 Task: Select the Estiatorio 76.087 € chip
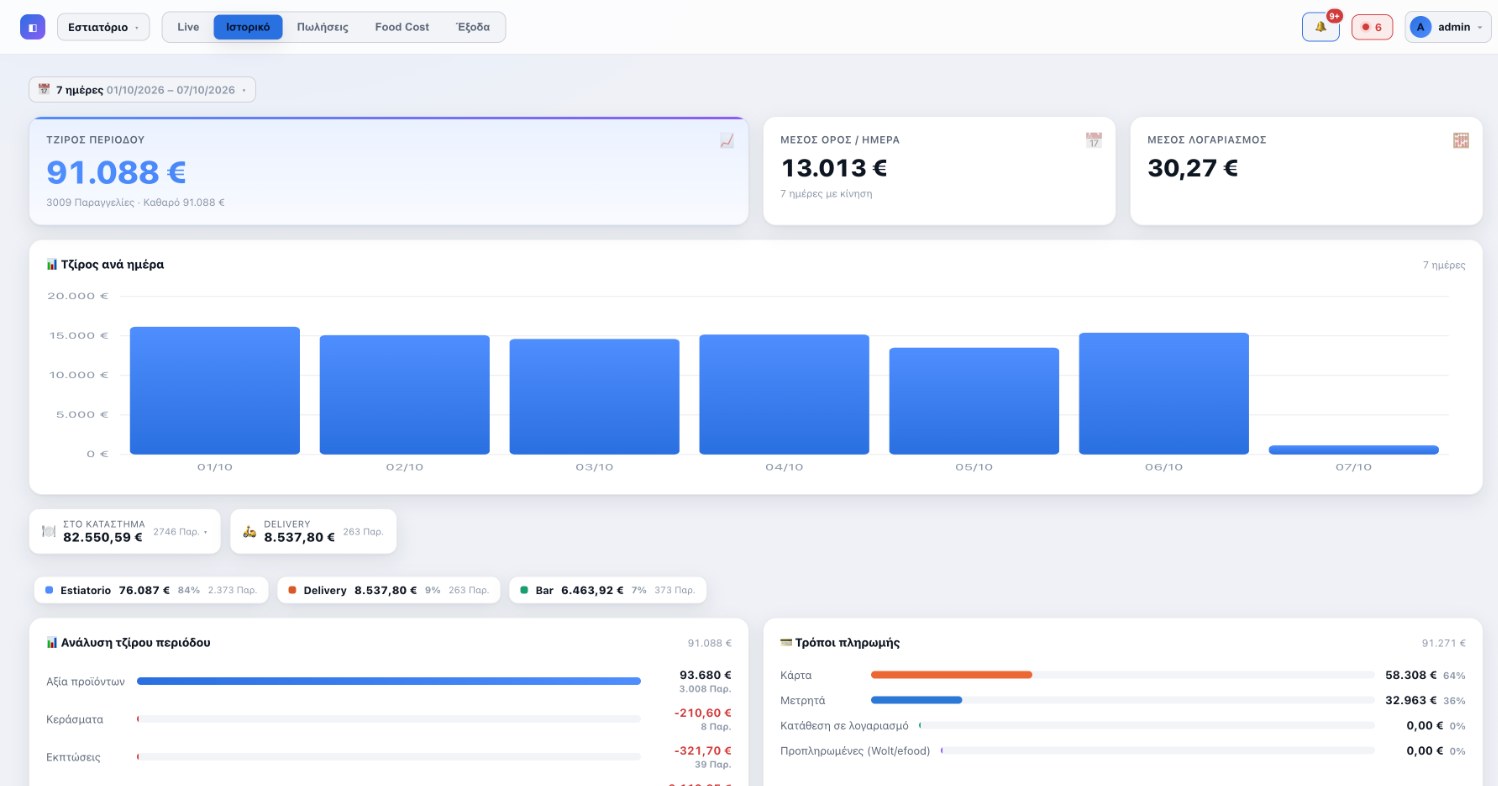[x=151, y=590]
